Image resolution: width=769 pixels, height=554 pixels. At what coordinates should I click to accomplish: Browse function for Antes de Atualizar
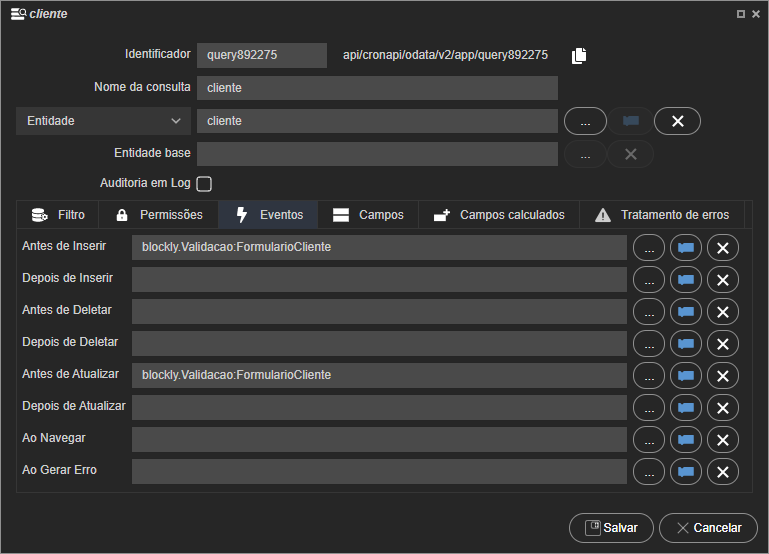click(x=649, y=376)
